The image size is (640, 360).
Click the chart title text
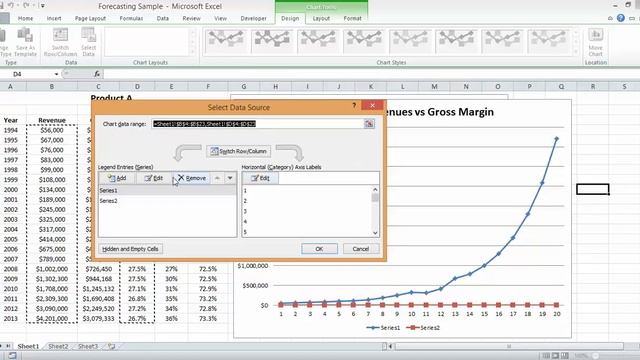coord(439,112)
